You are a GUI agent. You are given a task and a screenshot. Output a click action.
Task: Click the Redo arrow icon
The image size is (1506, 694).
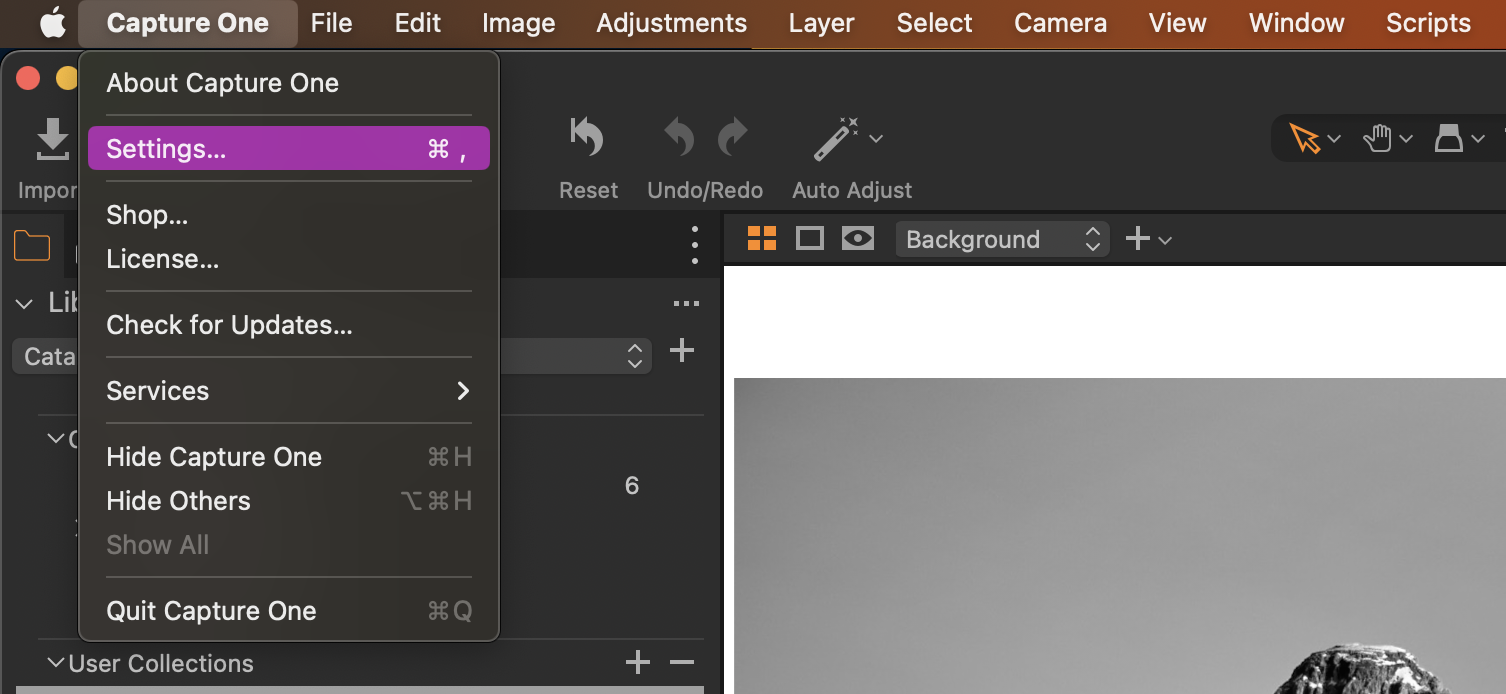tap(733, 138)
